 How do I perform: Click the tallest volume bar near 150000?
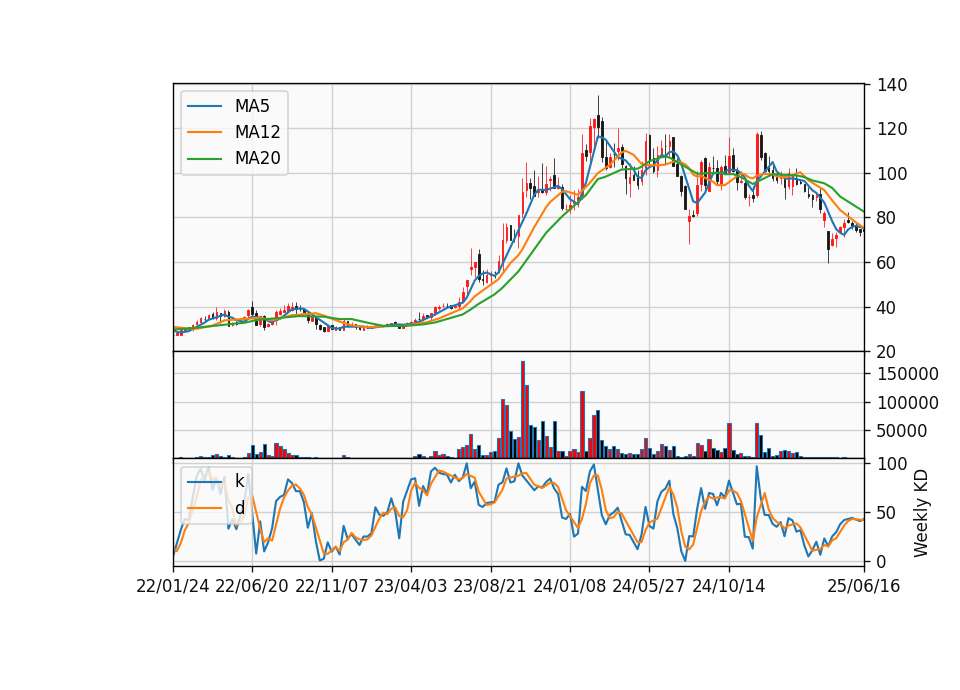523,410
